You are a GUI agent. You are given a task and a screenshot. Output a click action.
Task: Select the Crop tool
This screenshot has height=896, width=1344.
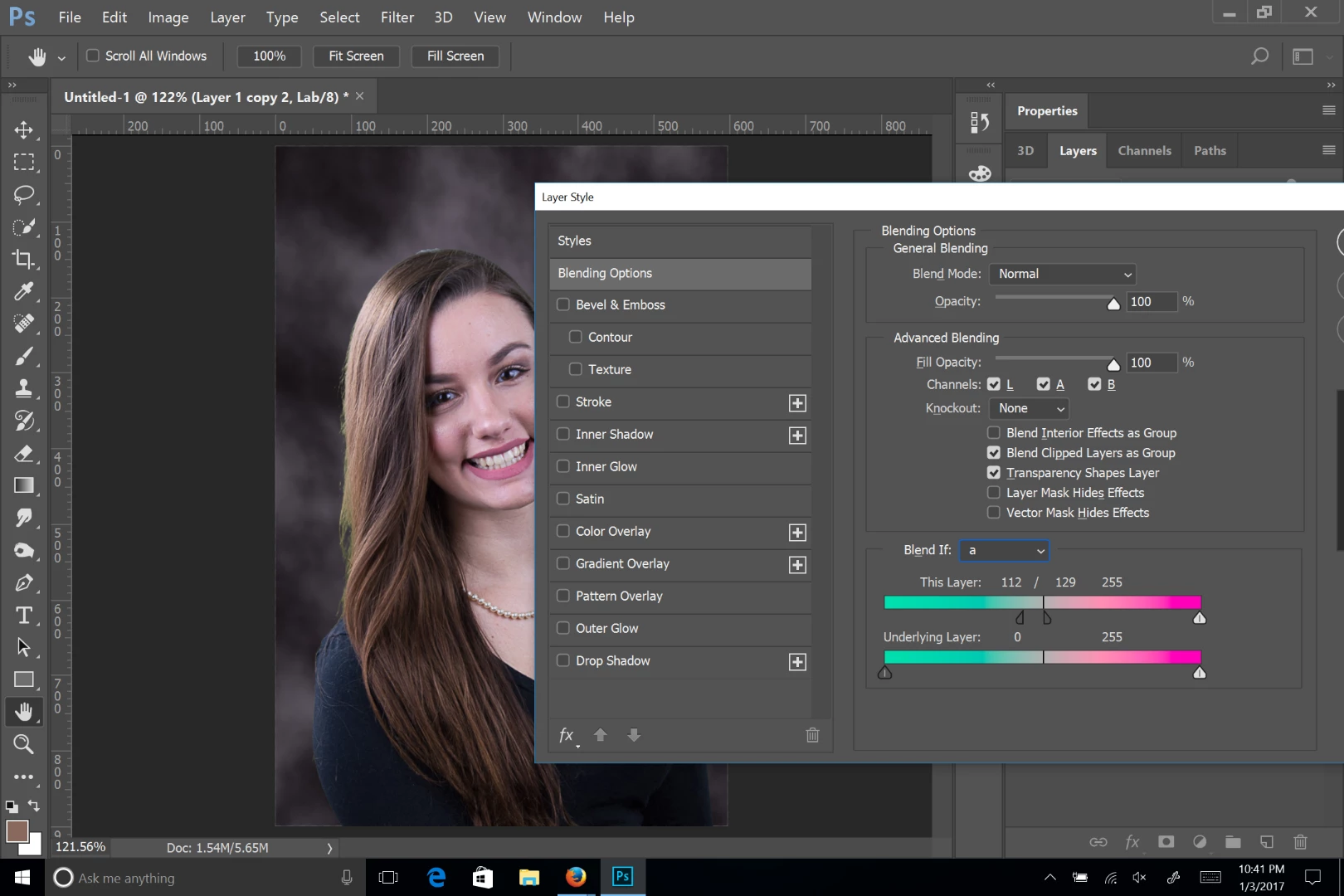tap(23, 259)
